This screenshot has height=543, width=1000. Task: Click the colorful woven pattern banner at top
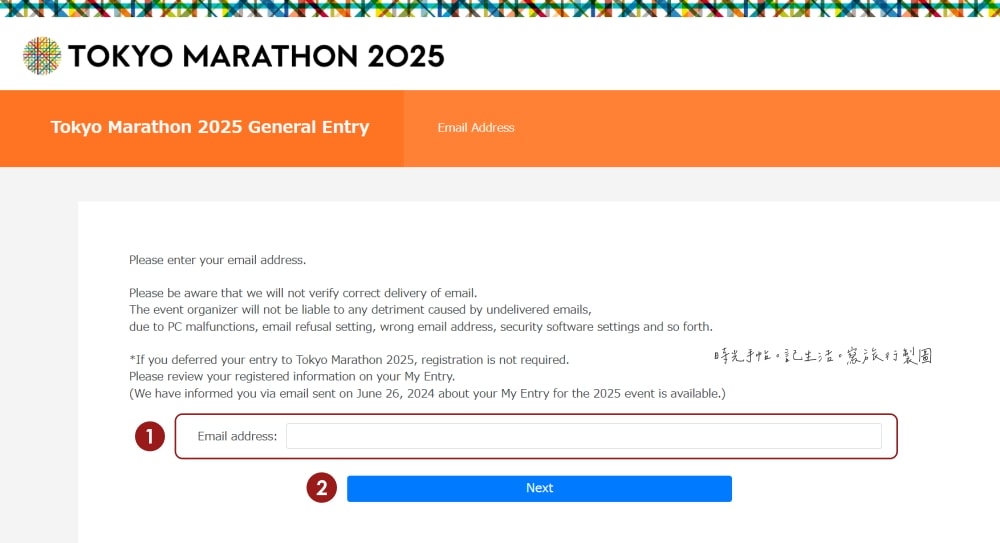coord(500,8)
